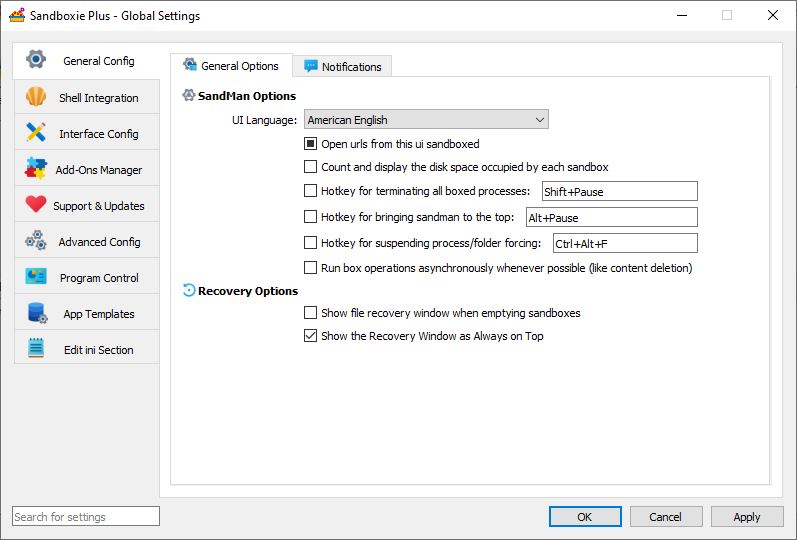This screenshot has width=797, height=540.
Task: Open the Program Control section
Action: click(x=87, y=277)
